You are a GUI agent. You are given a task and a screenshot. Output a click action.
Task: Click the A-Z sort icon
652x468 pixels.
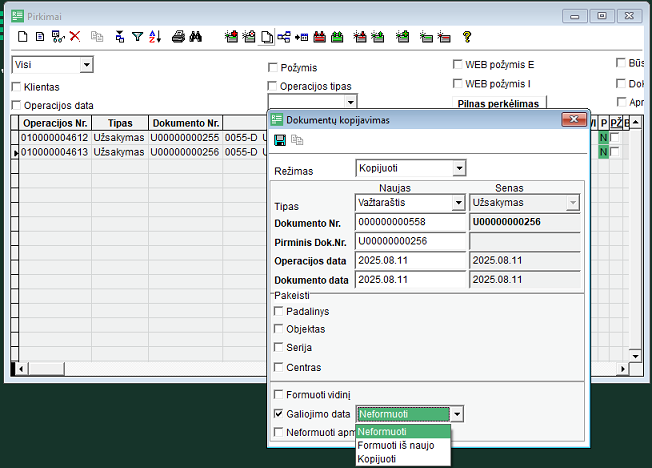click(x=155, y=37)
